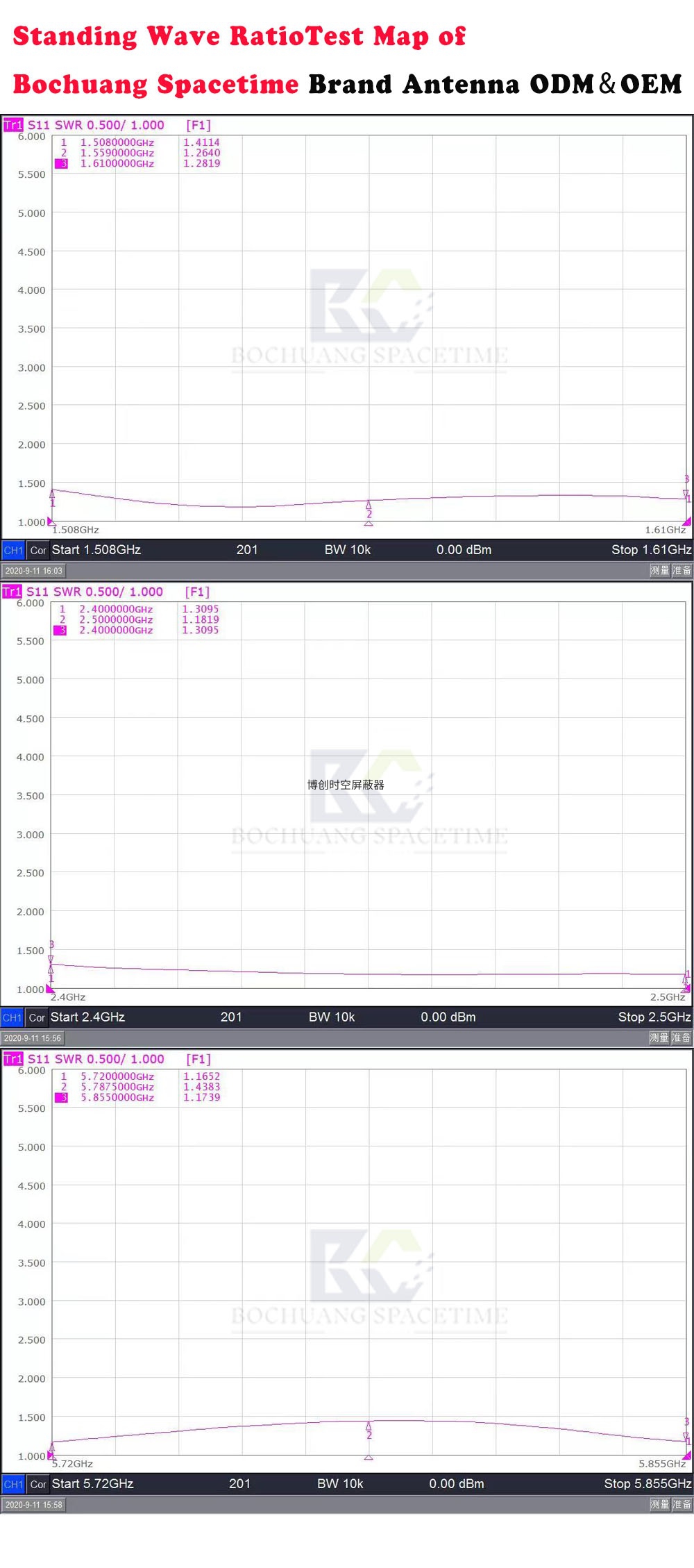This screenshot has width=694, height=1568.
Task: Click the Cor indicator next to Start 2.4GHz
Action: pos(37,1017)
